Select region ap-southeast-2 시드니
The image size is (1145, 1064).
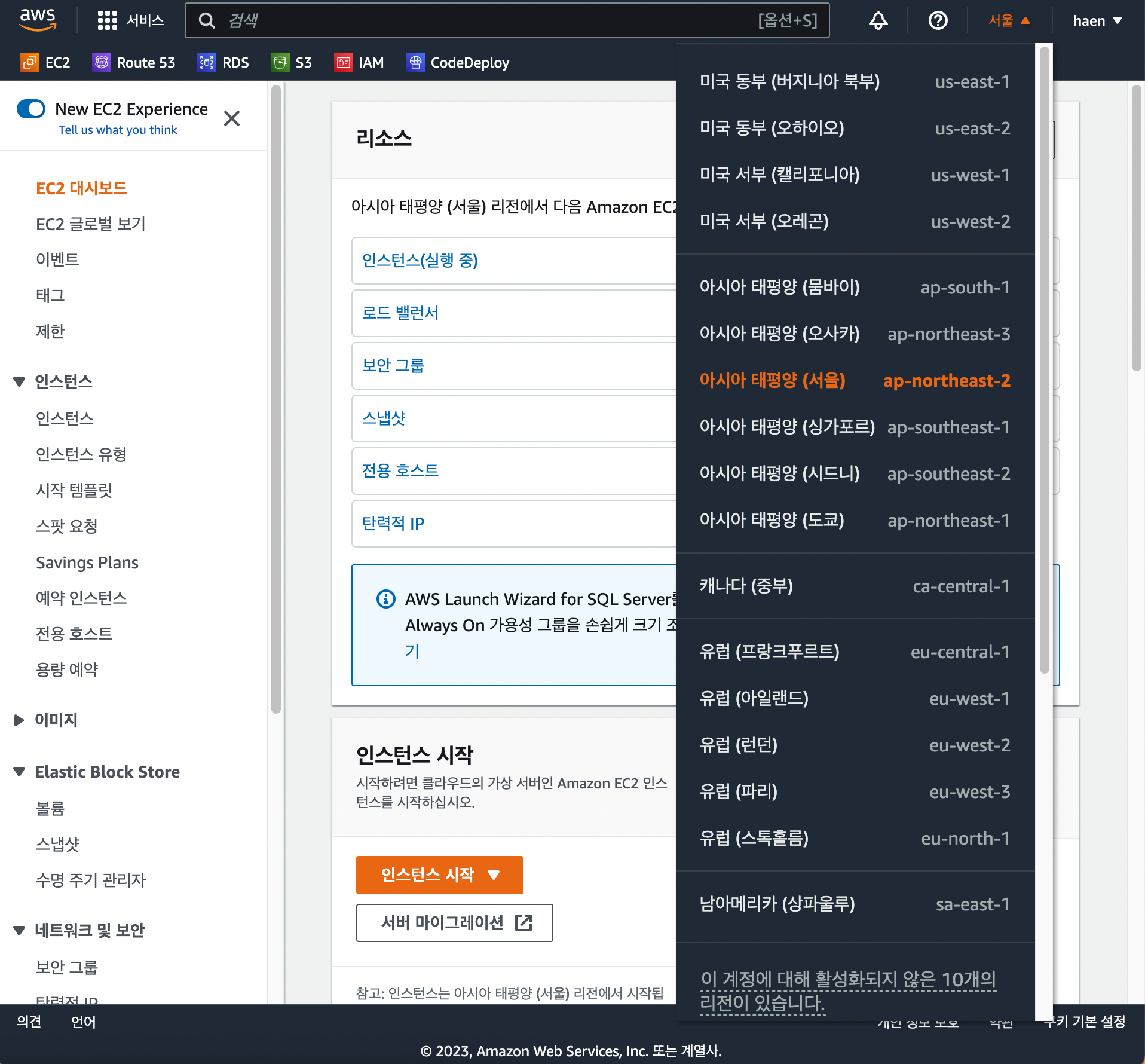855,473
